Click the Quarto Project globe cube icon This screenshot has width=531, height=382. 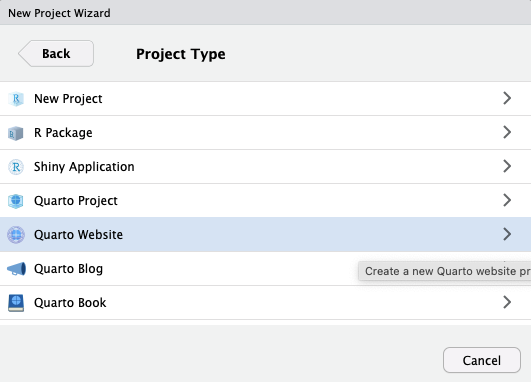coord(16,201)
